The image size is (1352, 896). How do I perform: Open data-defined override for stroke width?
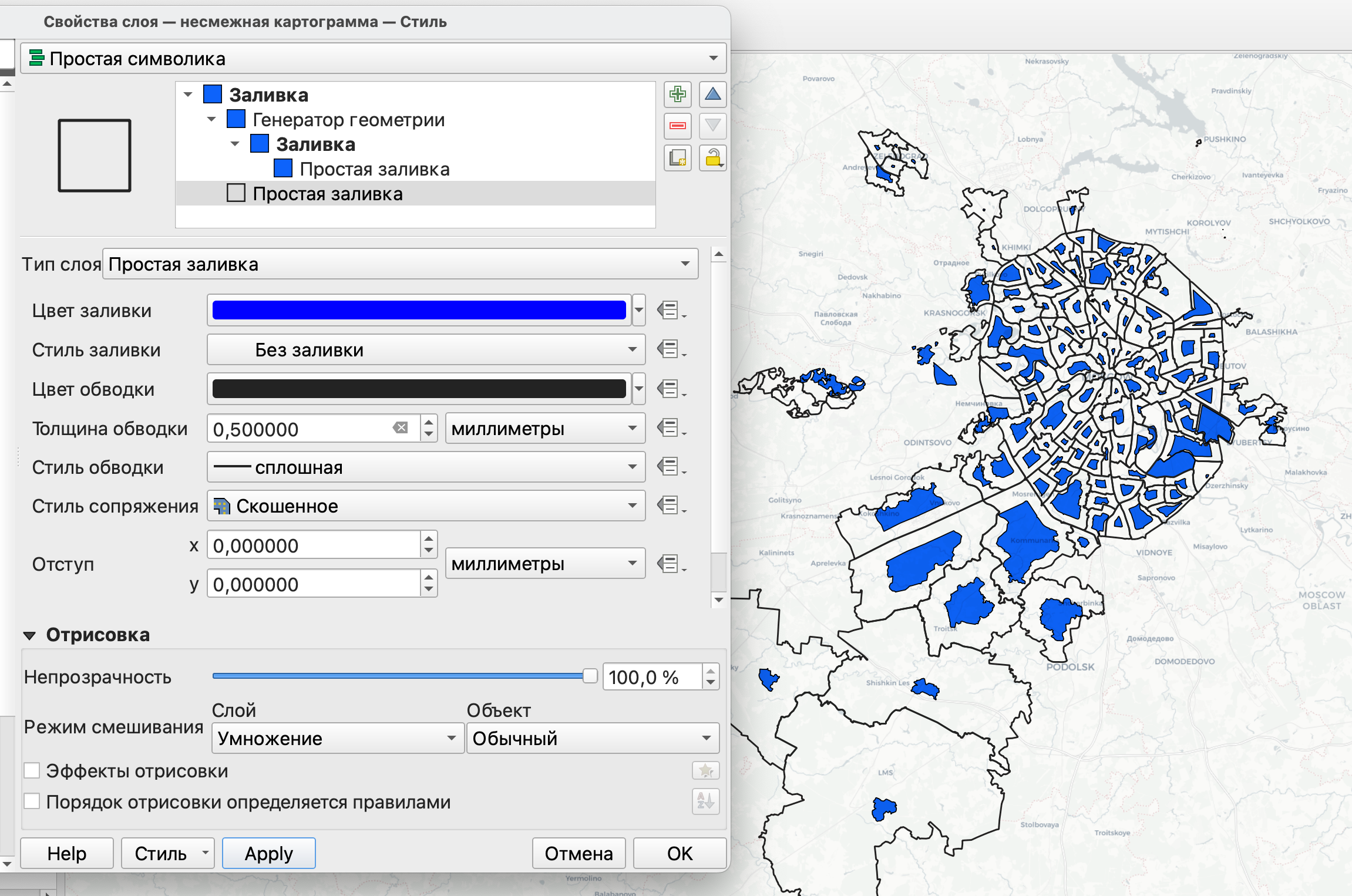tap(670, 428)
